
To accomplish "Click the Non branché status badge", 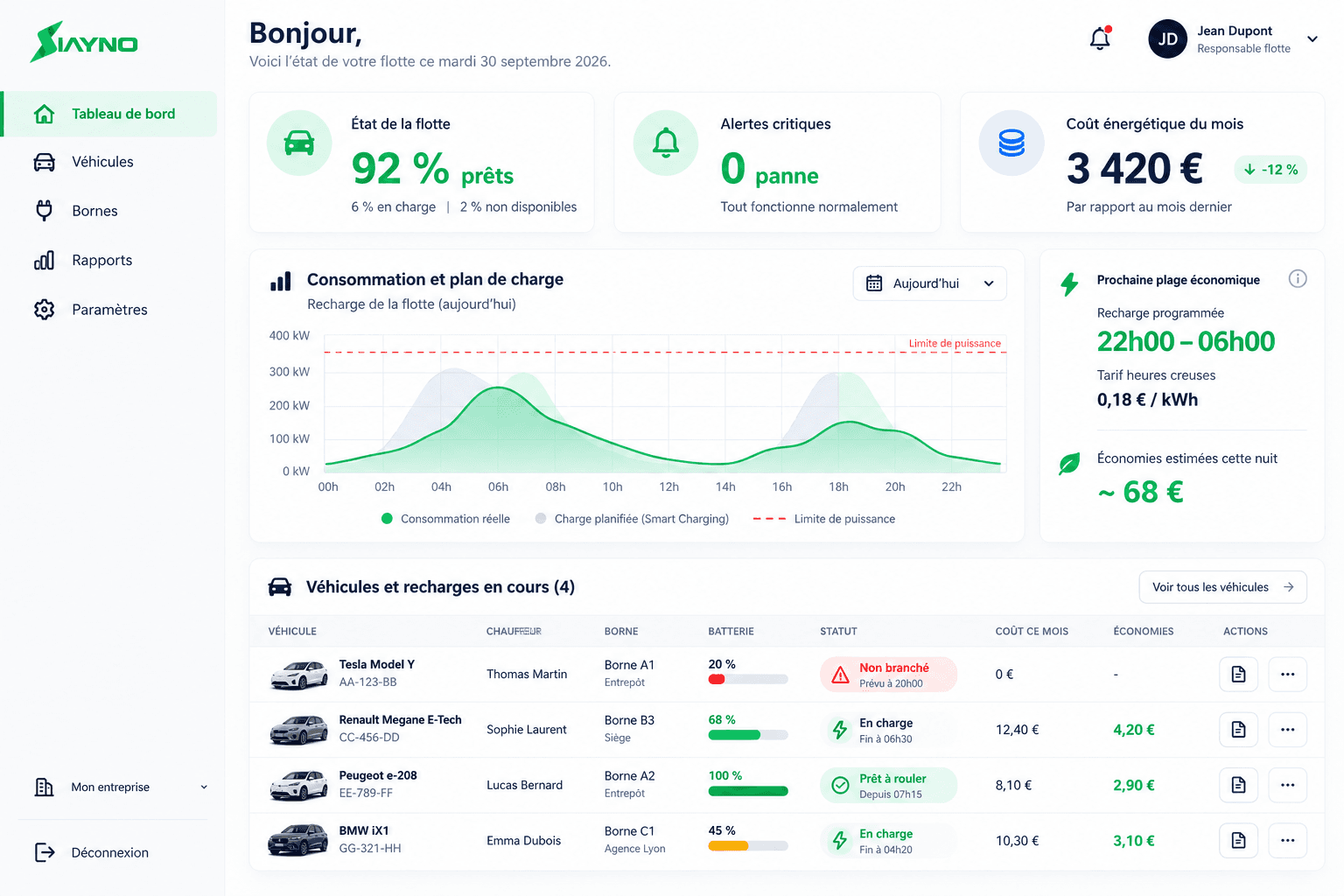I will click(888, 675).
